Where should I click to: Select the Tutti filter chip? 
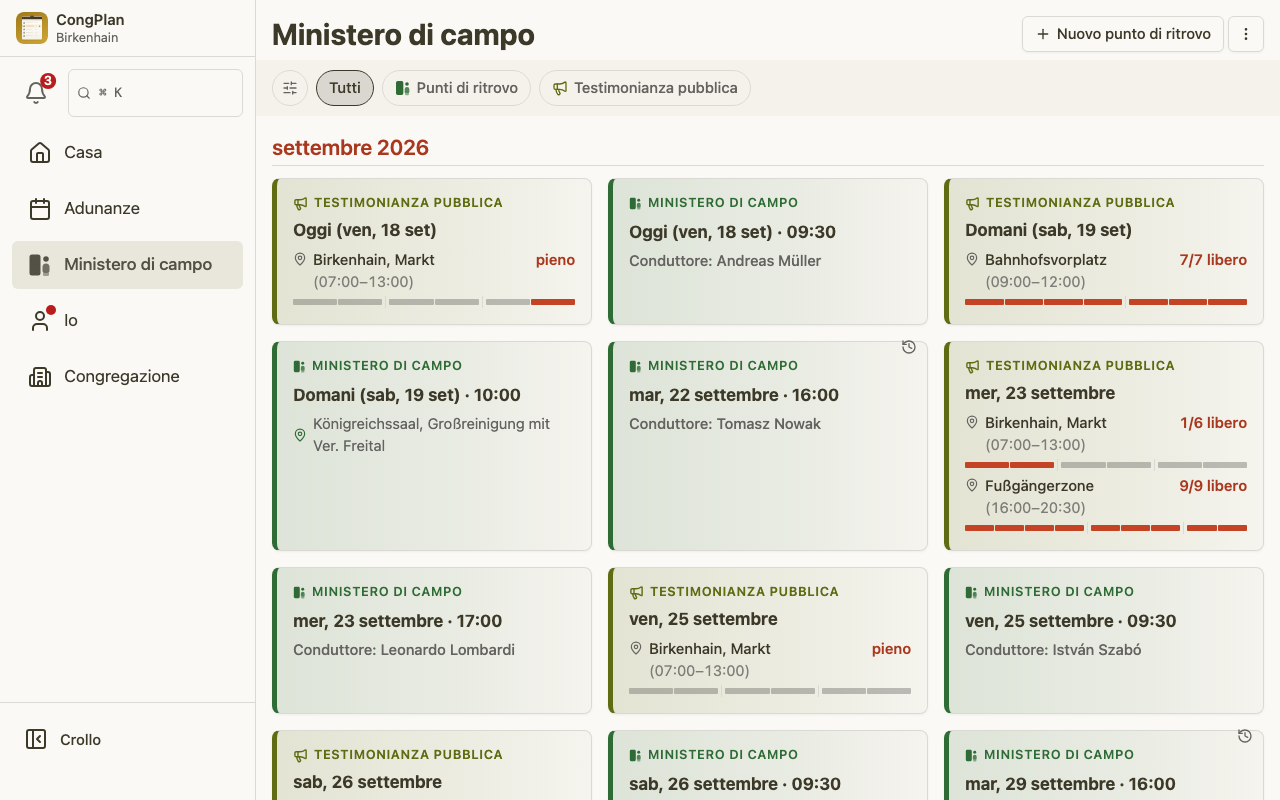(x=345, y=88)
